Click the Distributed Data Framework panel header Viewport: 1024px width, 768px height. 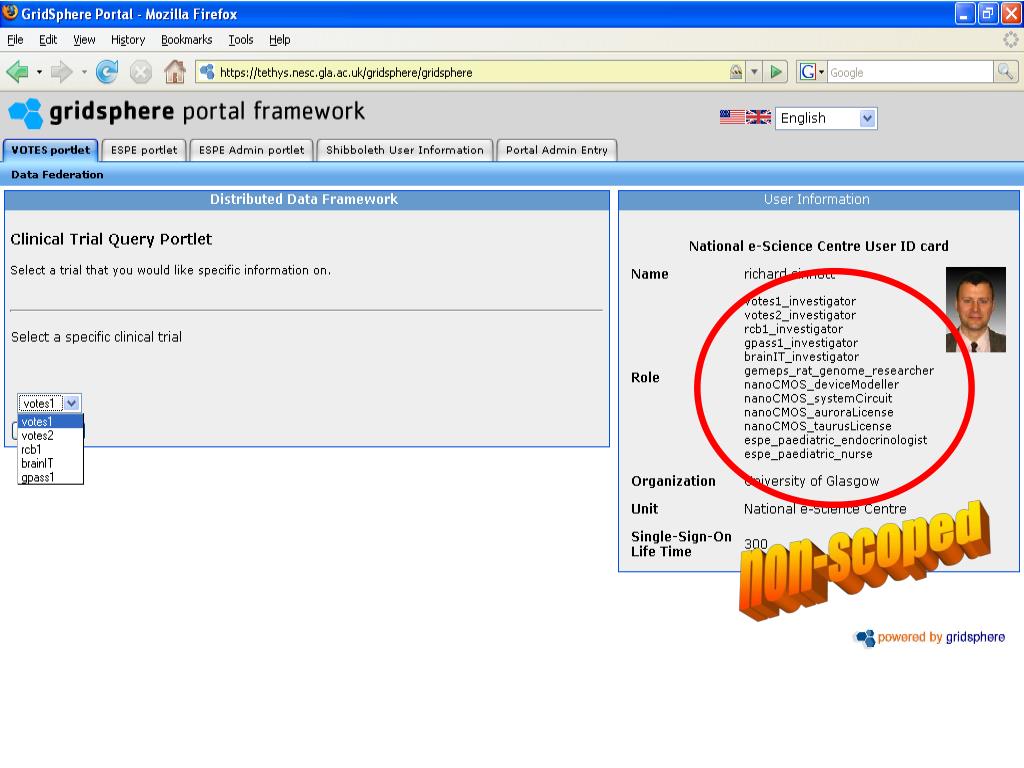click(307, 199)
